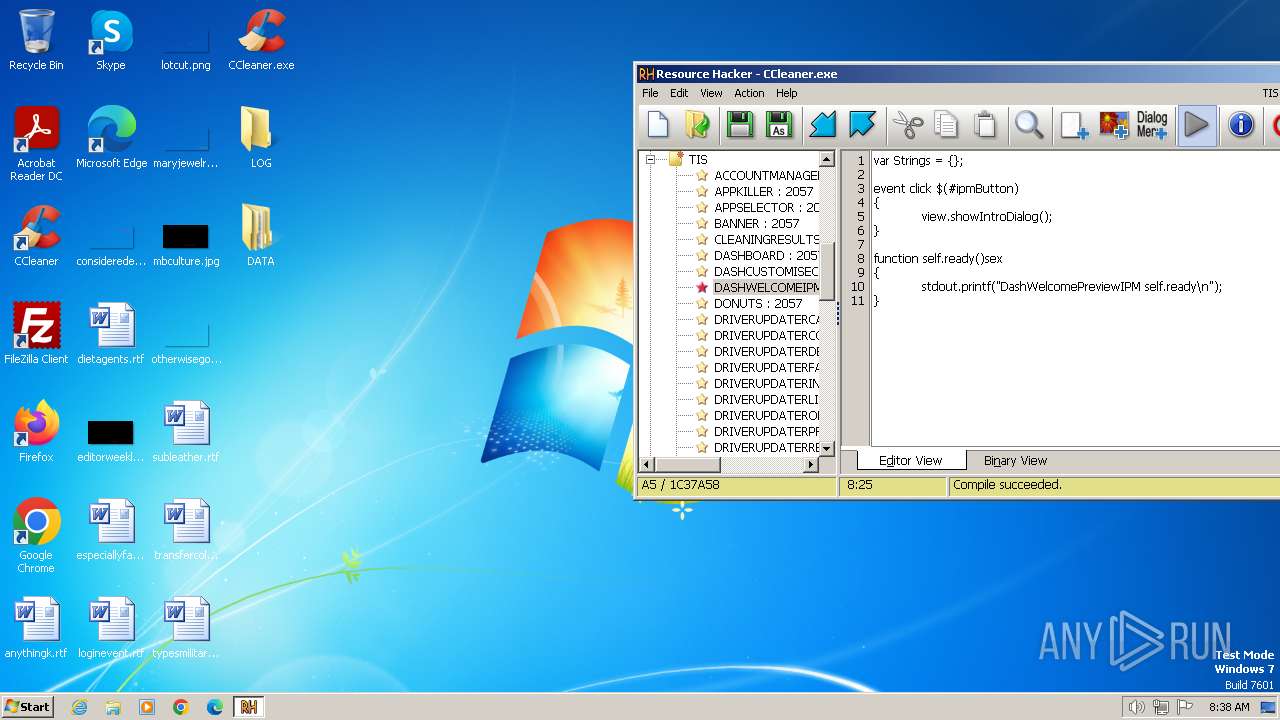
Task: Select the FileZilla Client desktop icon
Action: [36, 334]
